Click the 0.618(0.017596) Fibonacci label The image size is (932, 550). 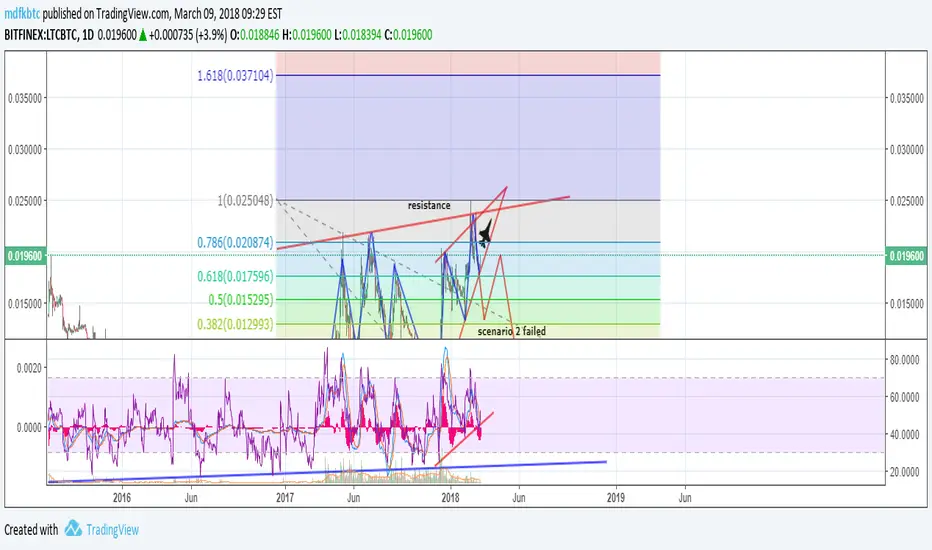235,276
